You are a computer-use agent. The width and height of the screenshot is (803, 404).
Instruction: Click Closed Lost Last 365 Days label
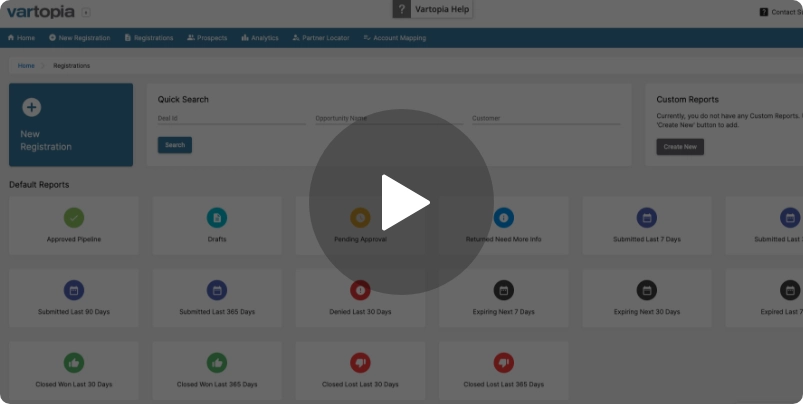click(503, 385)
